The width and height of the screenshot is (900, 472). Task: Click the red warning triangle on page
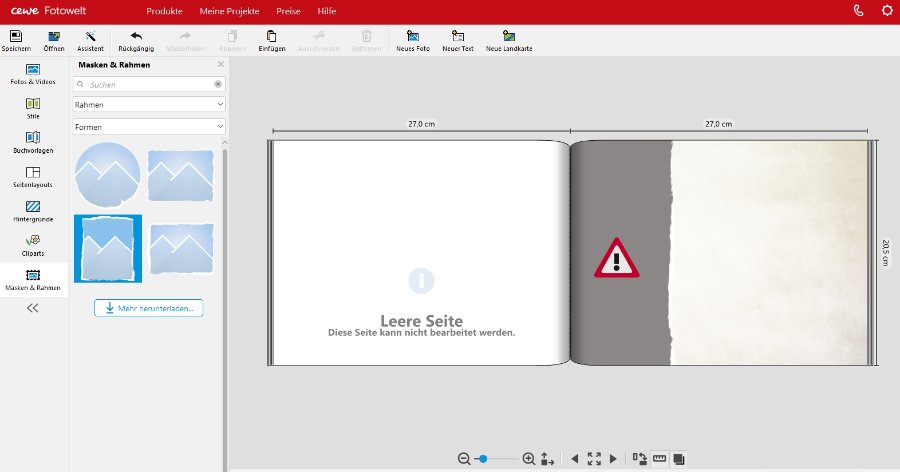pyautogui.click(x=617, y=258)
